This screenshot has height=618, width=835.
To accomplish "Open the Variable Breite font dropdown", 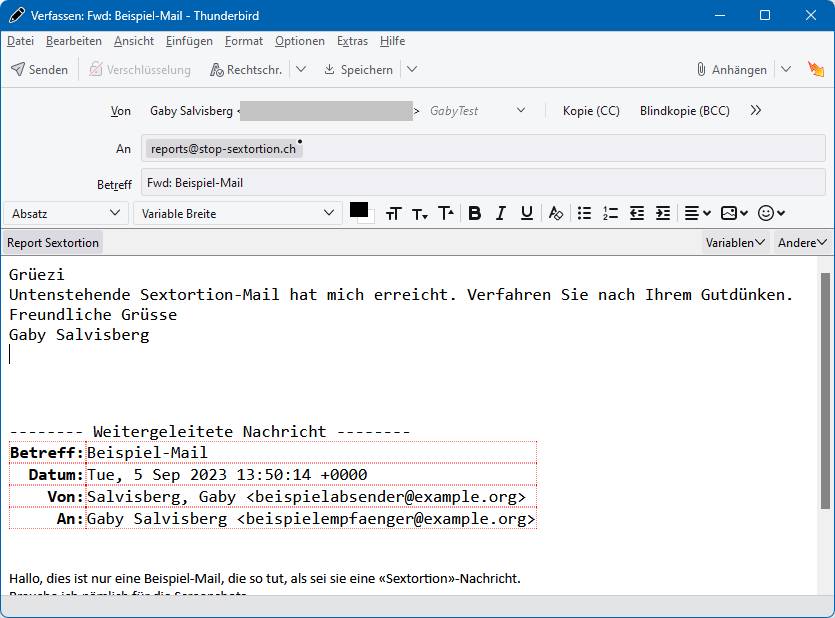I will click(x=237, y=213).
